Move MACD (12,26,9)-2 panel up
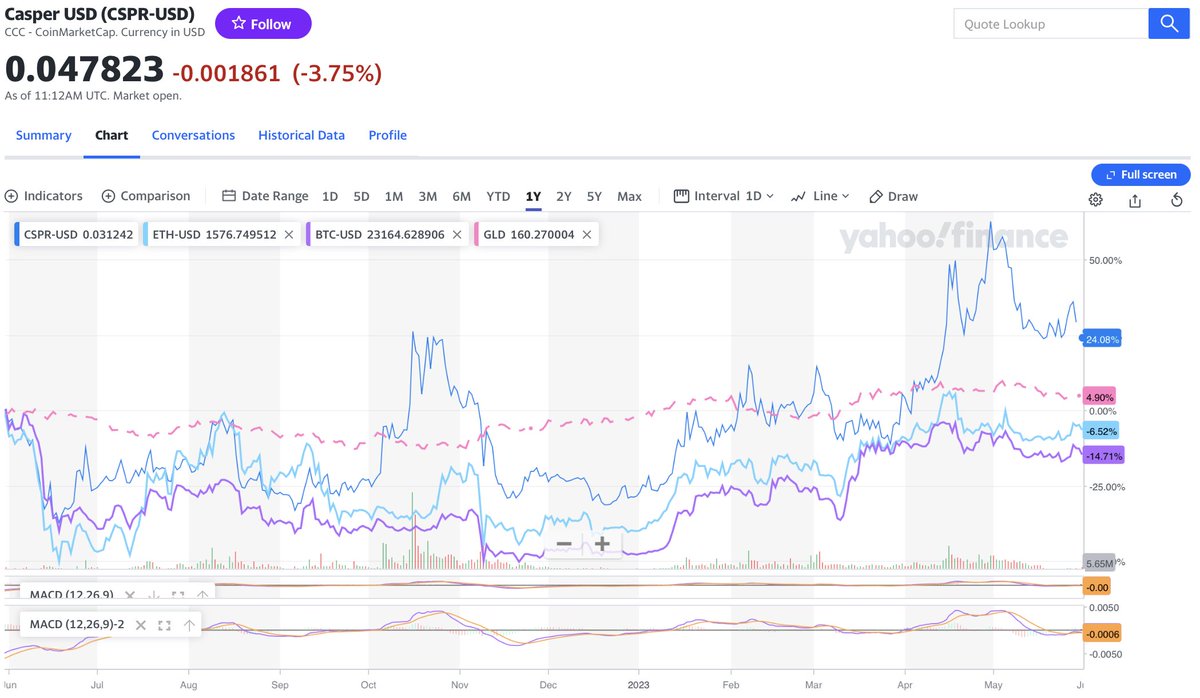The width and height of the screenshot is (1200, 698). pos(189,625)
